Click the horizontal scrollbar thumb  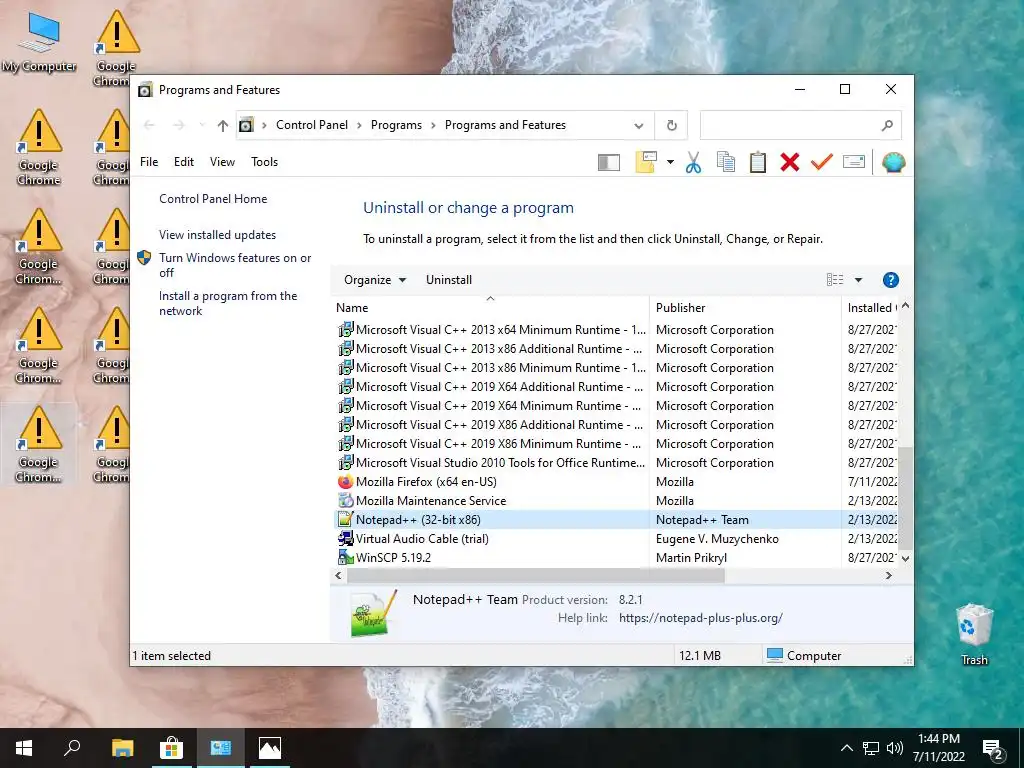536,576
